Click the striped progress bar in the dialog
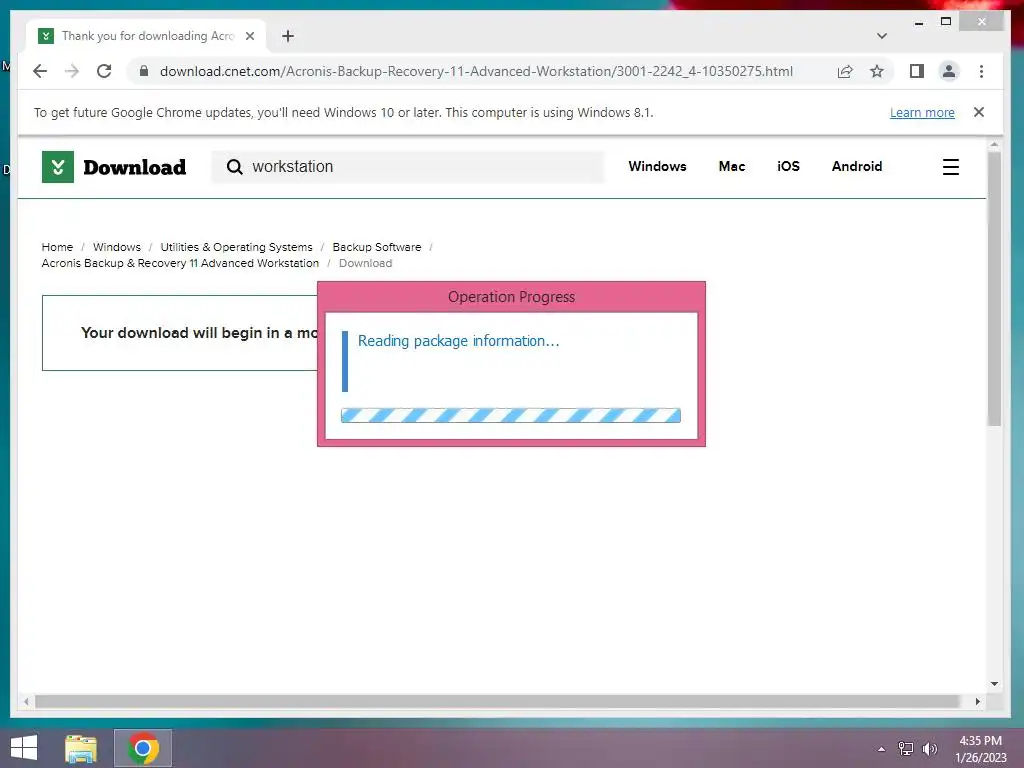Screen dimensions: 1024x768 click(x=511, y=415)
